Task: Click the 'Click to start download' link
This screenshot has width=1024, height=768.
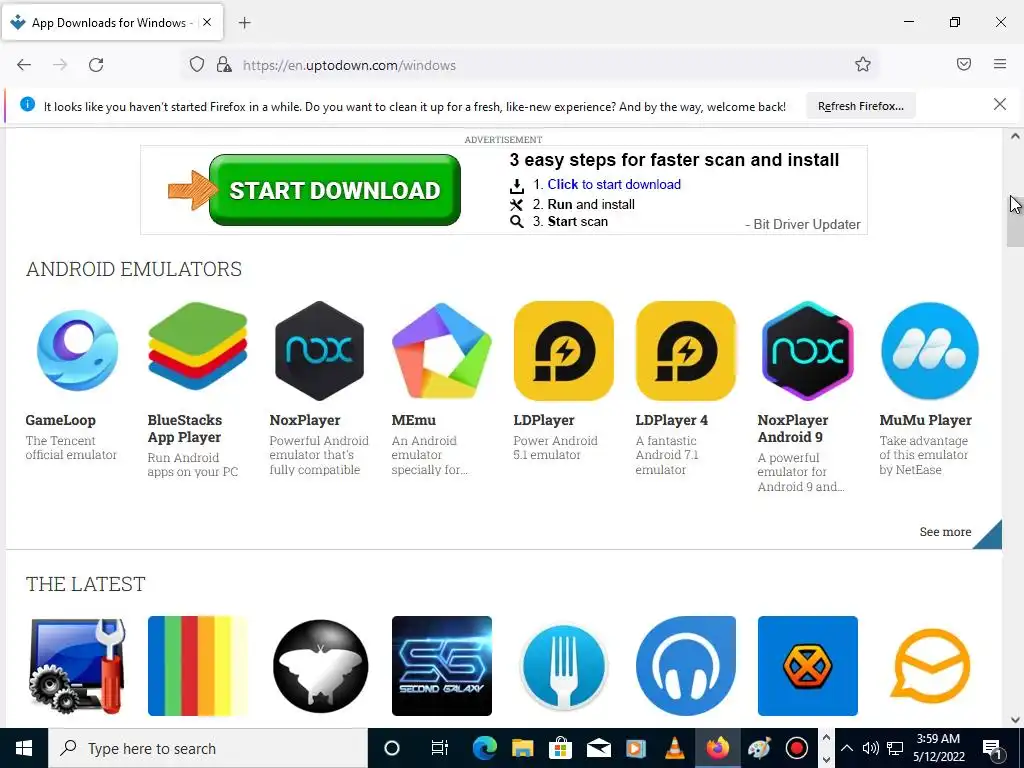Action: [614, 184]
